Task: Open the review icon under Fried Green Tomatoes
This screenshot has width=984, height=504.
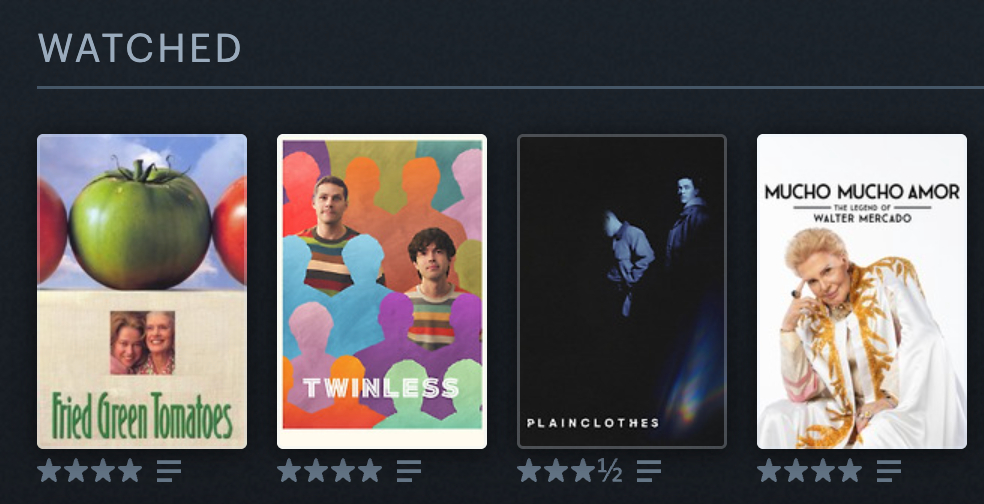Action: (x=169, y=470)
